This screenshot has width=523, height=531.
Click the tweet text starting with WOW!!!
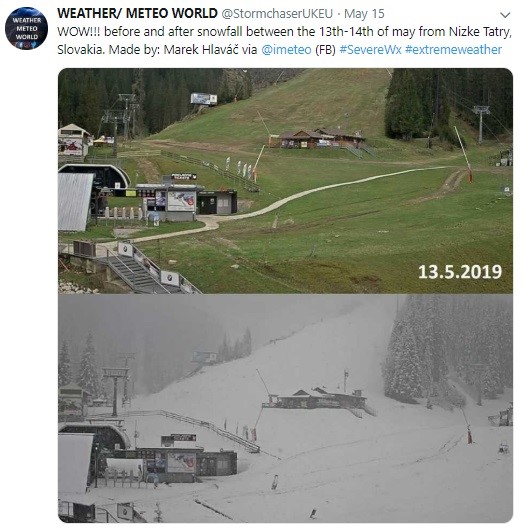284,41
